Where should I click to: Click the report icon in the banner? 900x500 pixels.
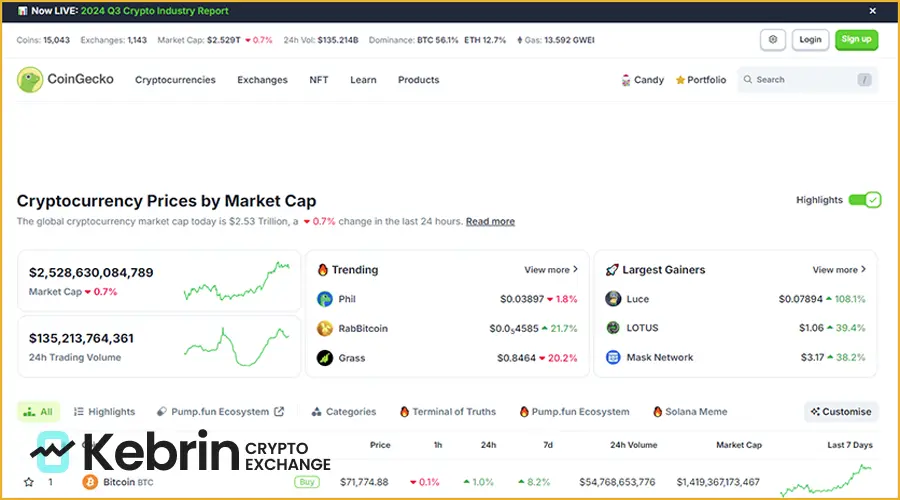22,11
